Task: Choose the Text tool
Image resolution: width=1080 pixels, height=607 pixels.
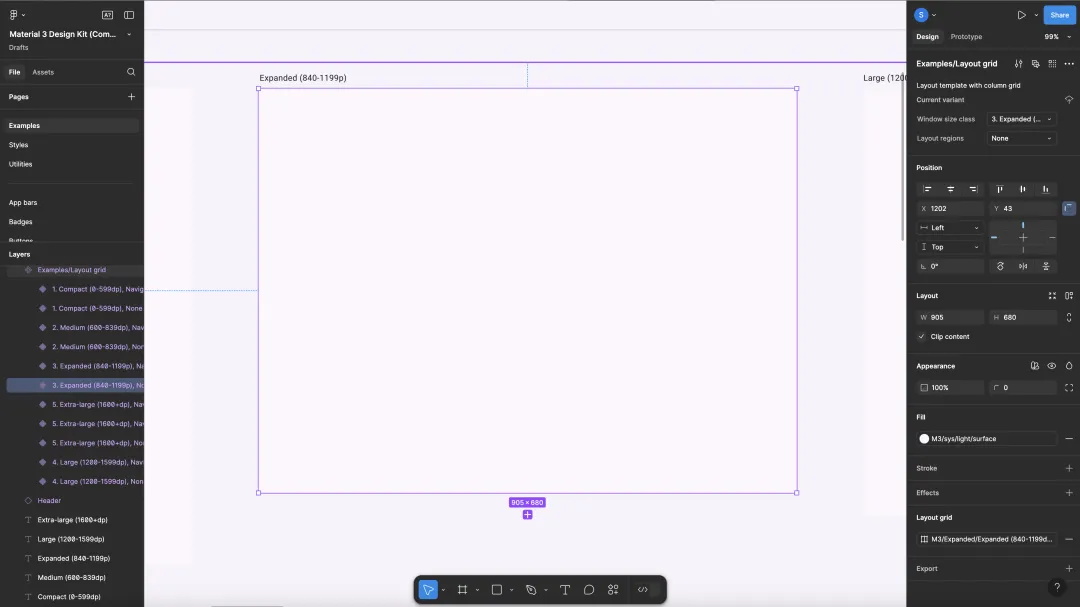Action: [565, 590]
